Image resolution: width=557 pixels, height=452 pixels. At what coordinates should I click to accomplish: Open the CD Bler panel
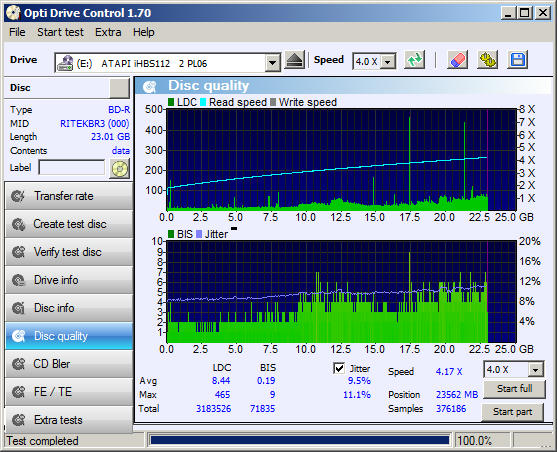[69, 364]
